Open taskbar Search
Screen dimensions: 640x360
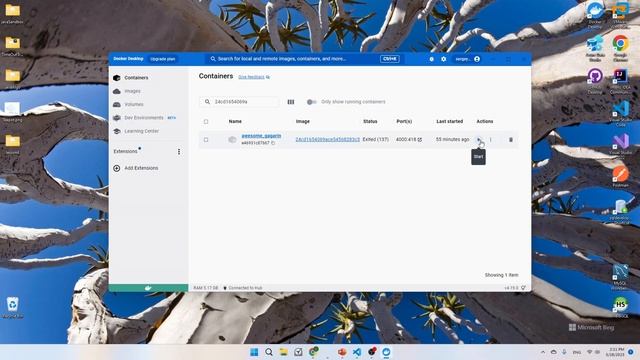(269, 352)
